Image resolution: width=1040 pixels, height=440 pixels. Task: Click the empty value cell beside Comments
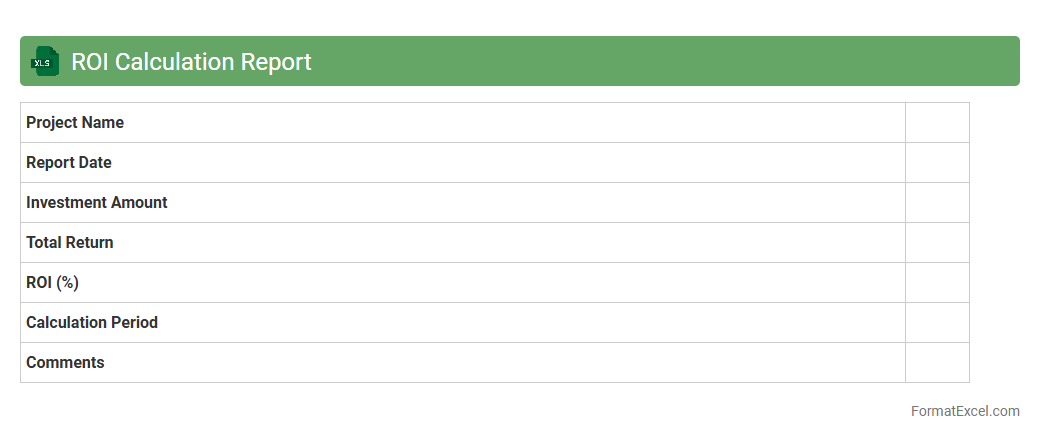(937, 363)
